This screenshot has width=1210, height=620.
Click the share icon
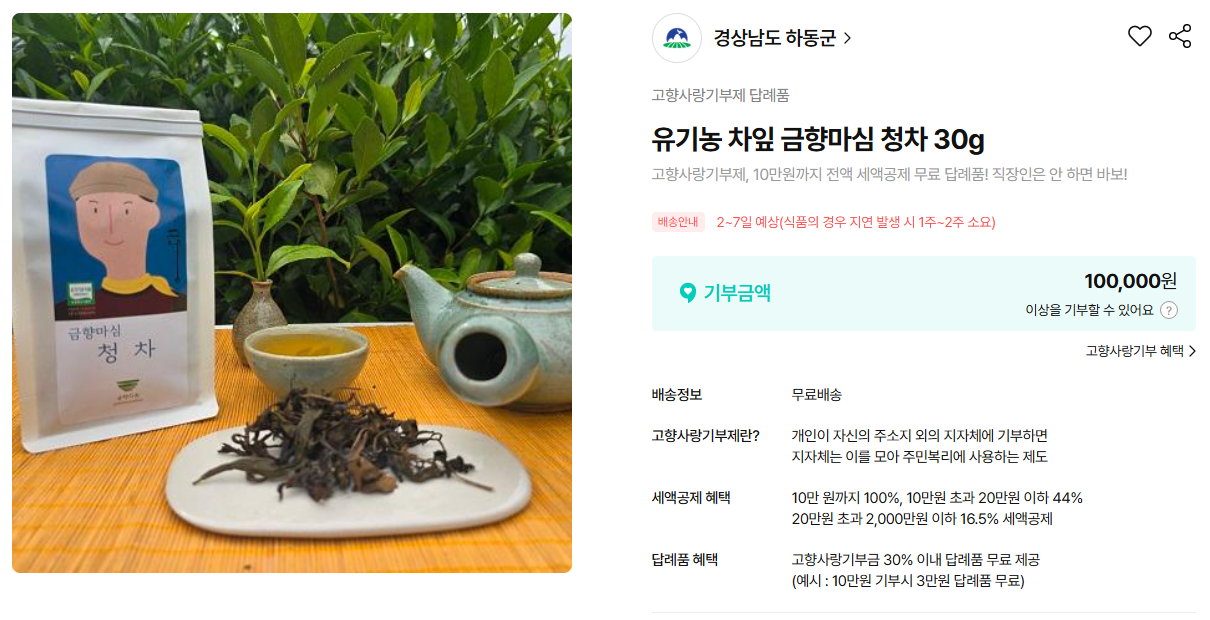tap(1180, 36)
